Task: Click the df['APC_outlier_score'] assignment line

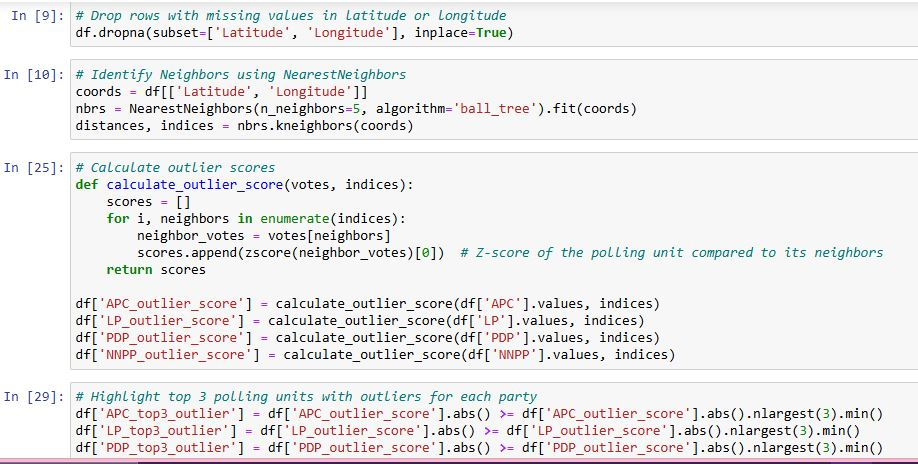Action: pyautogui.click(x=368, y=304)
